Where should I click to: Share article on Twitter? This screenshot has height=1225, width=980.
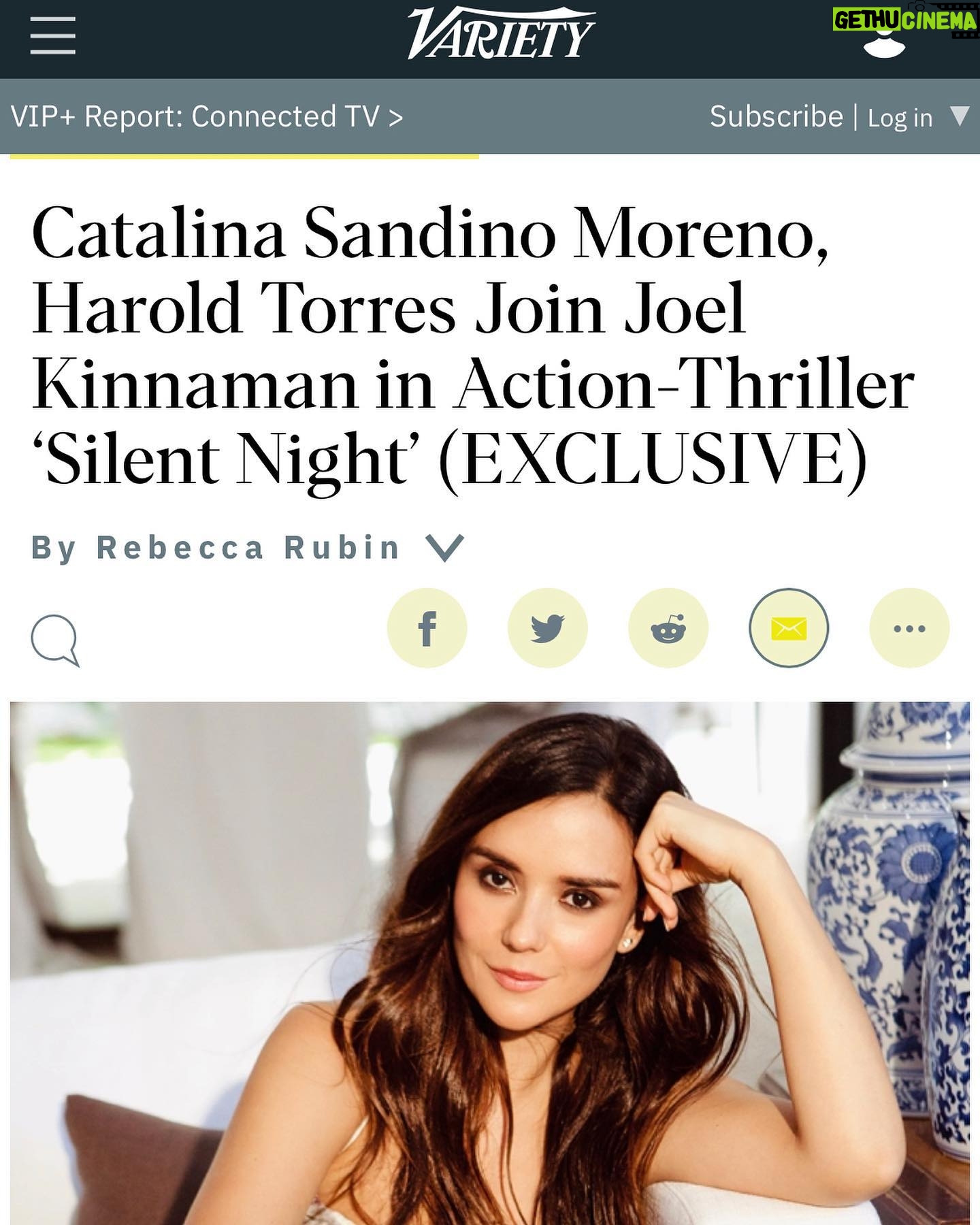(548, 627)
